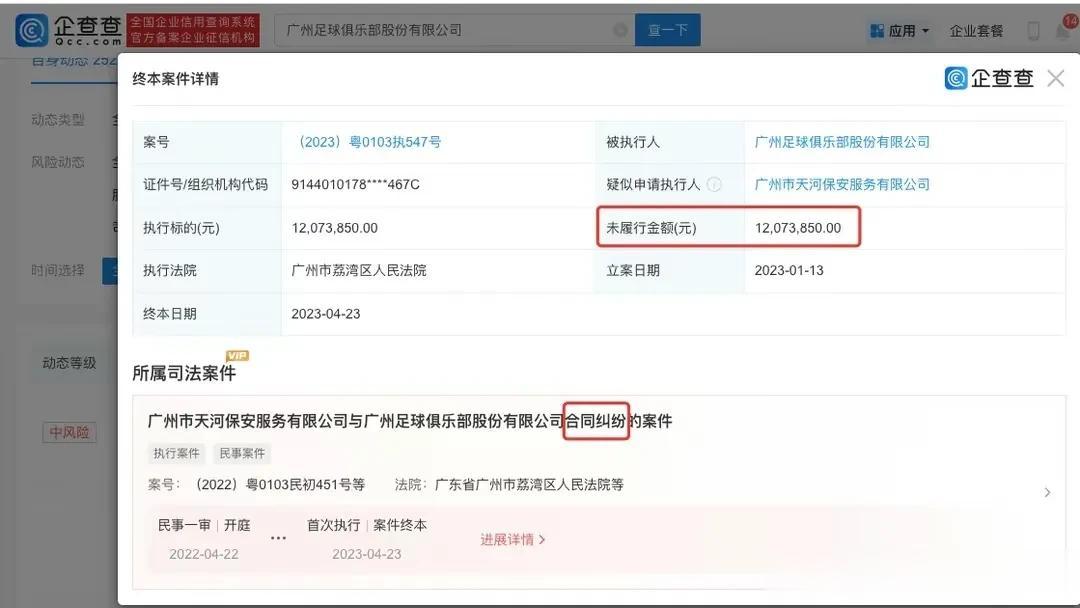Select the court text 广东省广州市荔湾区人民法院等
This screenshot has height=608, width=1080.
click(529, 485)
